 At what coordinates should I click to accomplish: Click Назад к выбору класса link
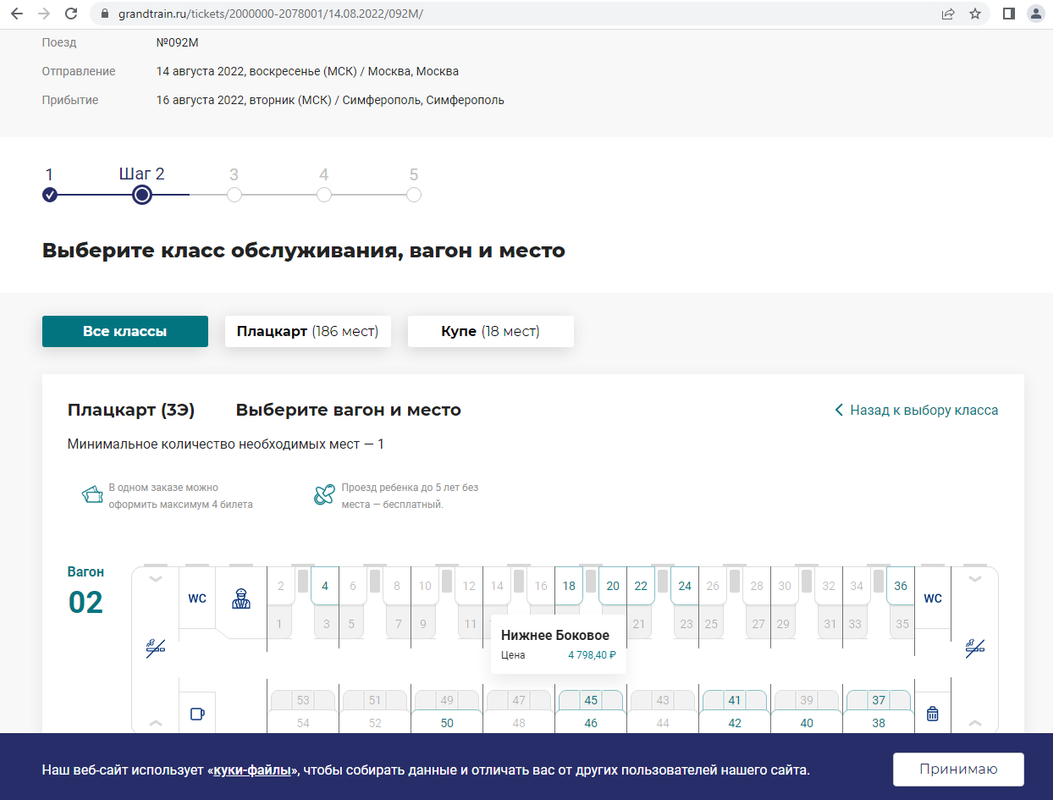(916, 410)
